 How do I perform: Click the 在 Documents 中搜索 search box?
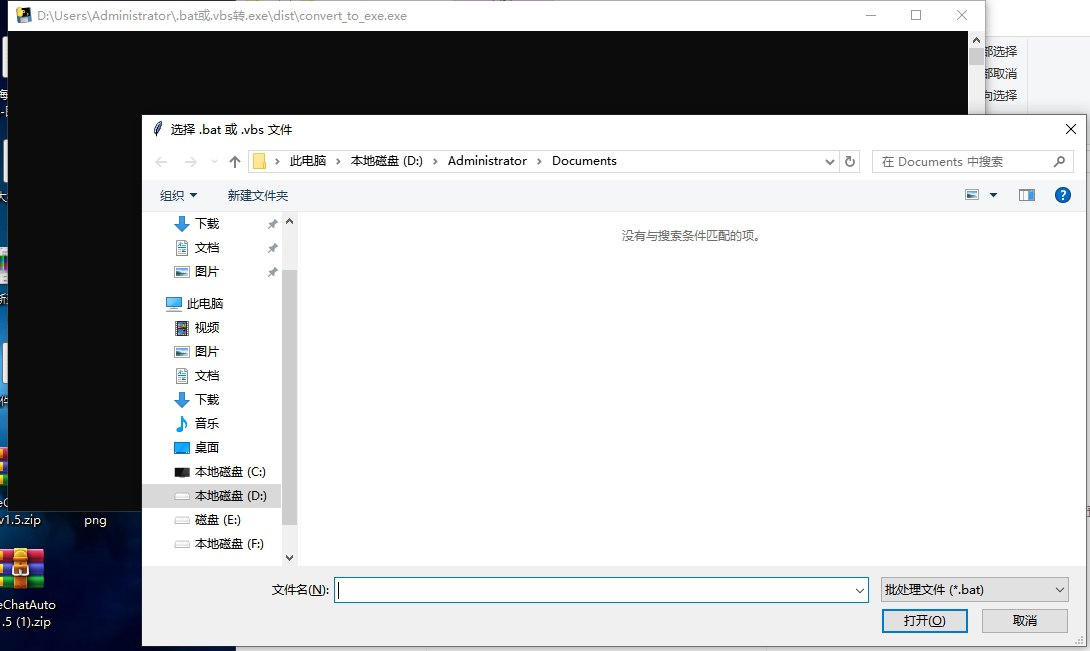tap(960, 161)
